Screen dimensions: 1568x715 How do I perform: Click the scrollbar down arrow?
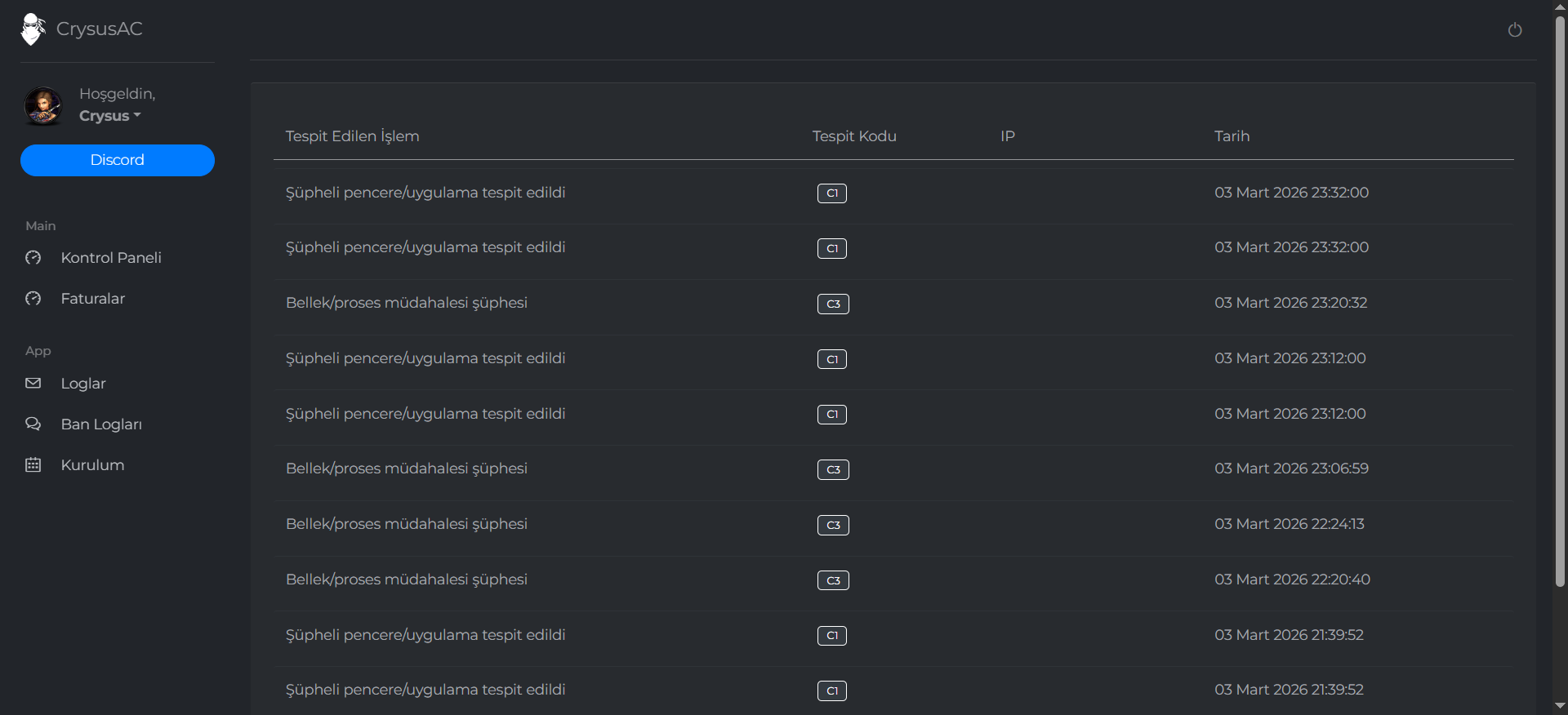pyautogui.click(x=1560, y=706)
